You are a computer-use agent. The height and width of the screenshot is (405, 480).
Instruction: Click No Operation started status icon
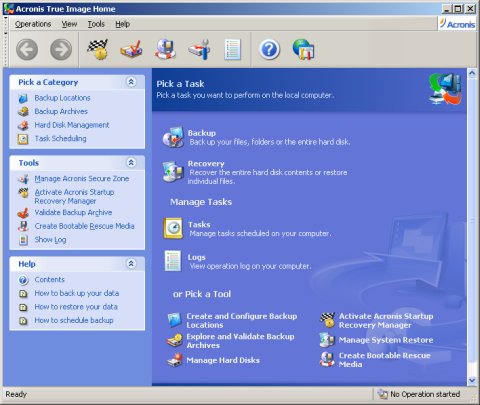[382, 394]
